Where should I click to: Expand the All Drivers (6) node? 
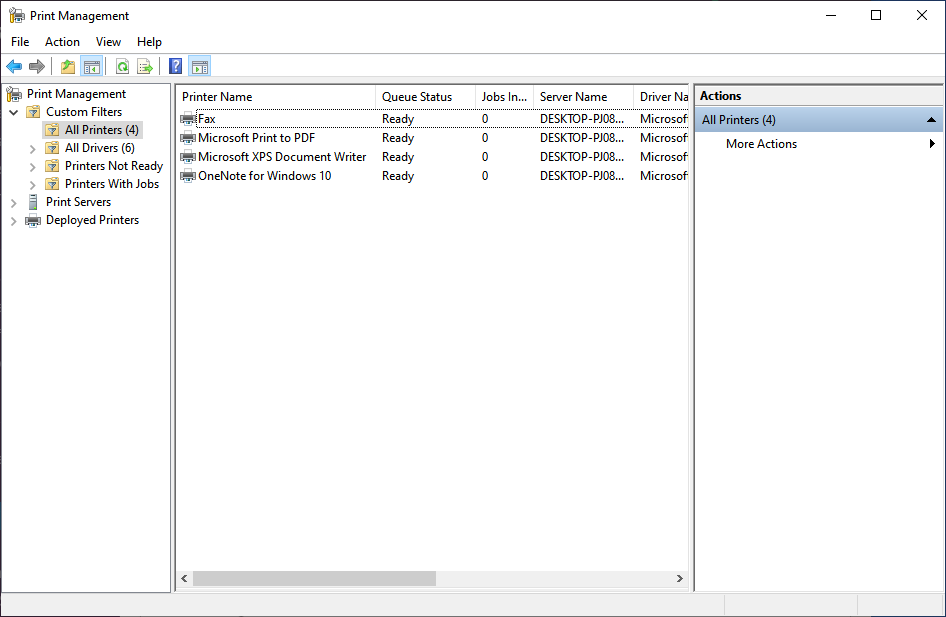[33, 149]
